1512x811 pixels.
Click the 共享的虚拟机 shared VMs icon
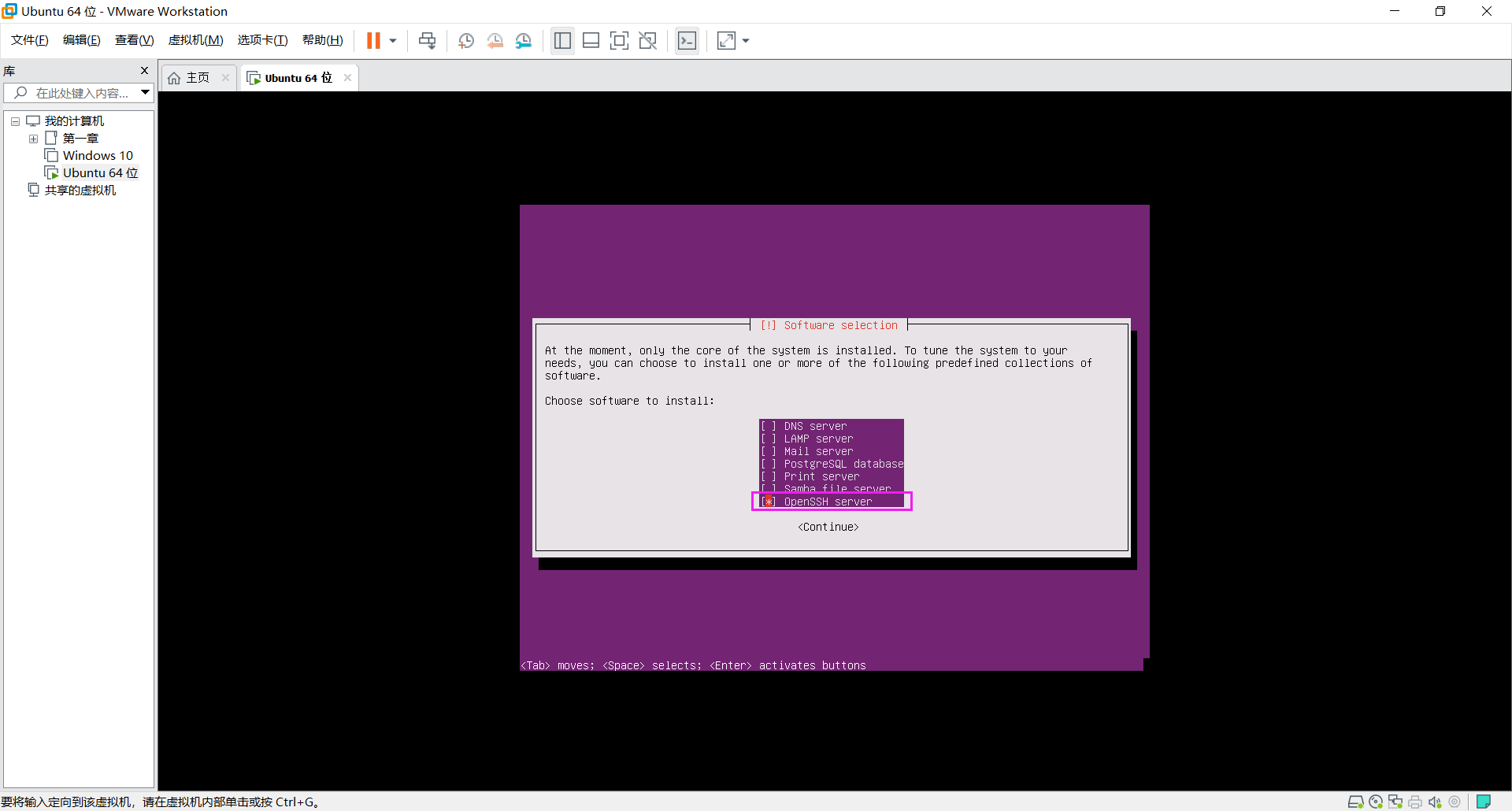click(33, 191)
